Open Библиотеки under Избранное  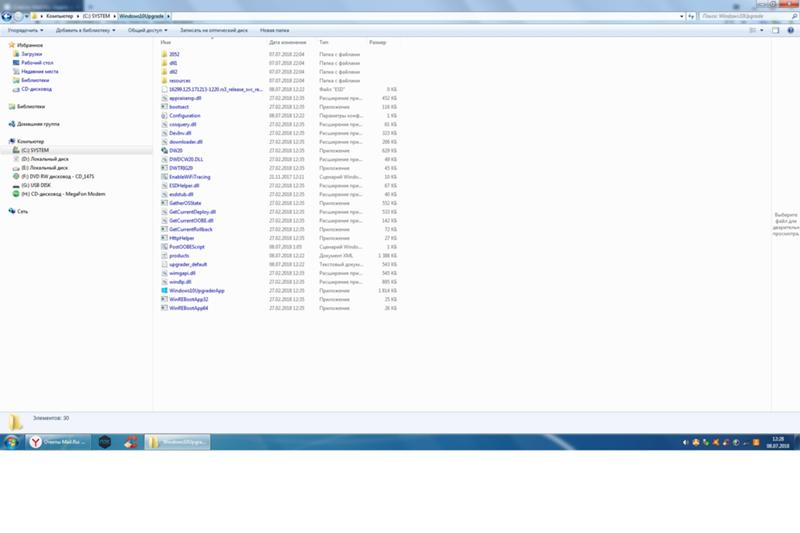pyautogui.click(x=35, y=80)
